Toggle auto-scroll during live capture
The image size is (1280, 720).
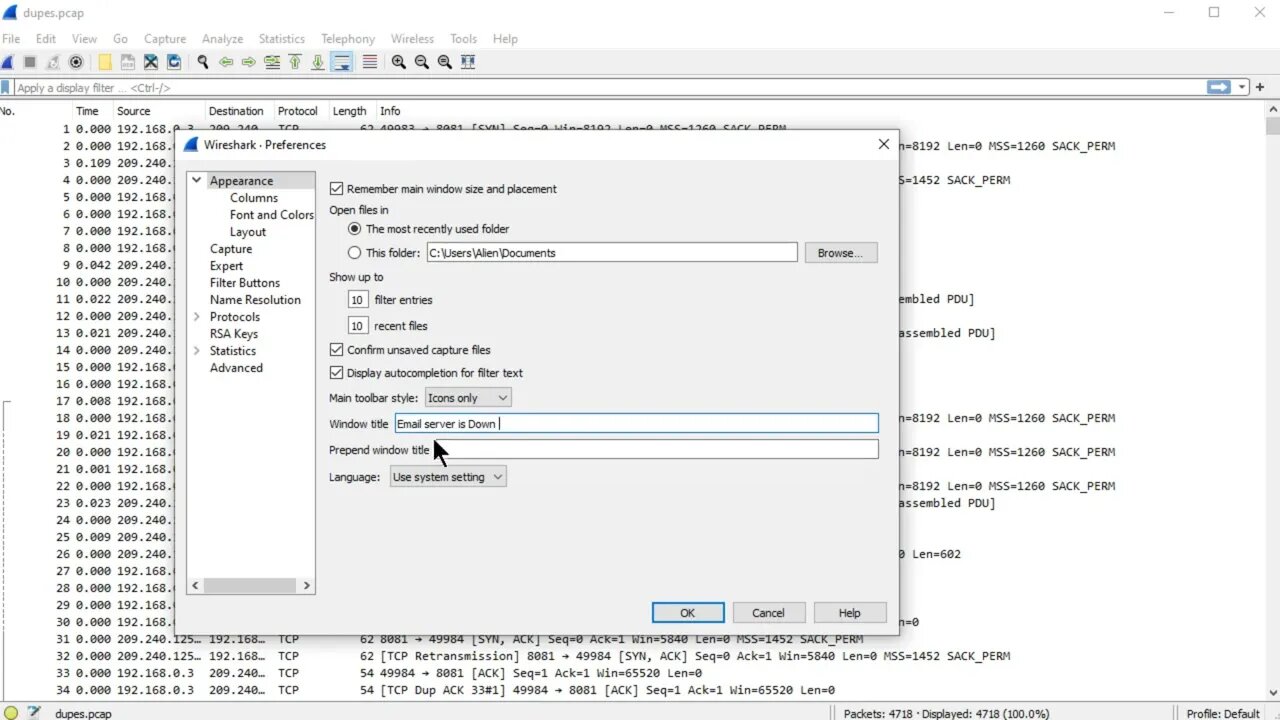click(x=342, y=62)
